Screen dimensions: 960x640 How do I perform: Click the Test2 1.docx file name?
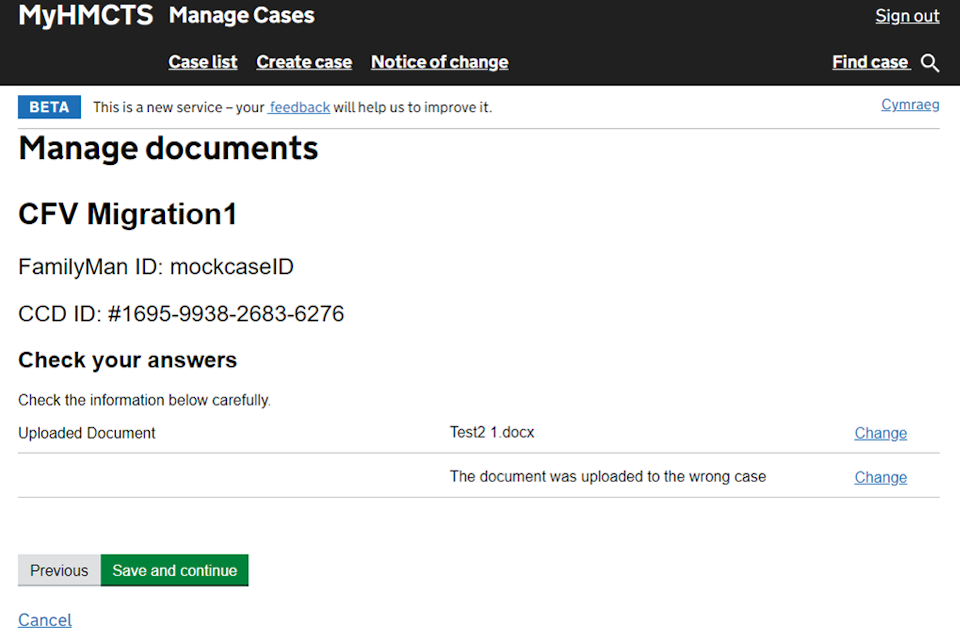click(x=492, y=433)
